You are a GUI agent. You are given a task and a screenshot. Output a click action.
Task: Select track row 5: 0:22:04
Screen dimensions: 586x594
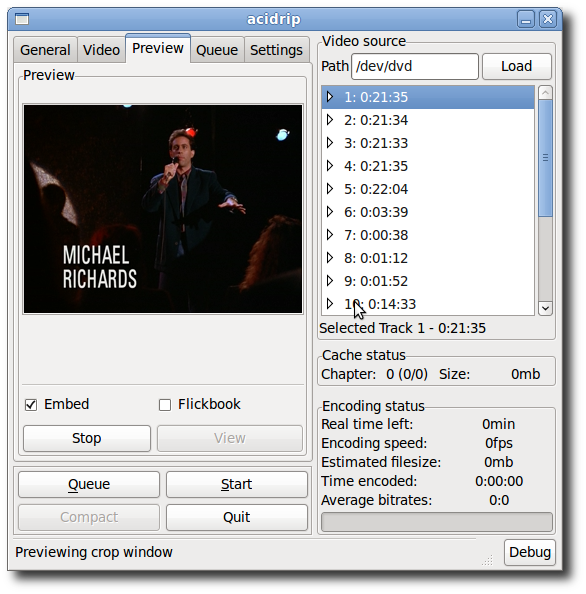(x=428, y=189)
